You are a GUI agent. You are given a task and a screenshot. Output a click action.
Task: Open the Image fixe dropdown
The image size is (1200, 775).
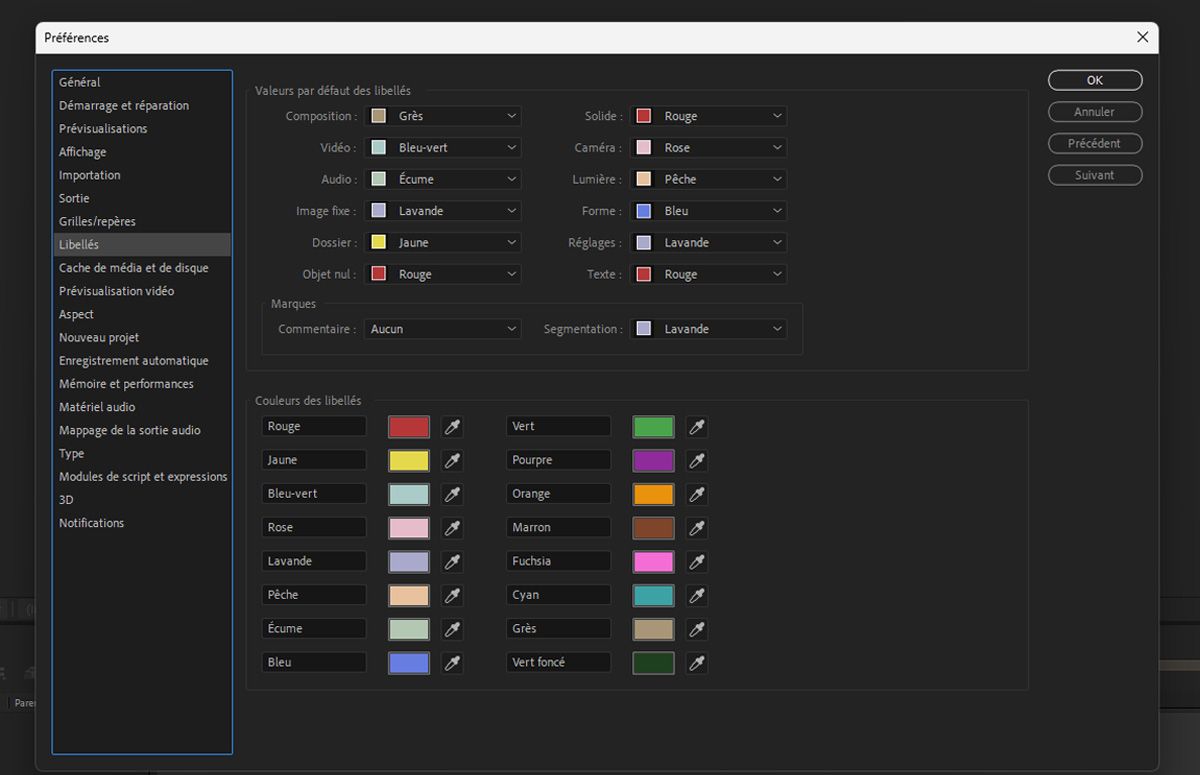(443, 211)
